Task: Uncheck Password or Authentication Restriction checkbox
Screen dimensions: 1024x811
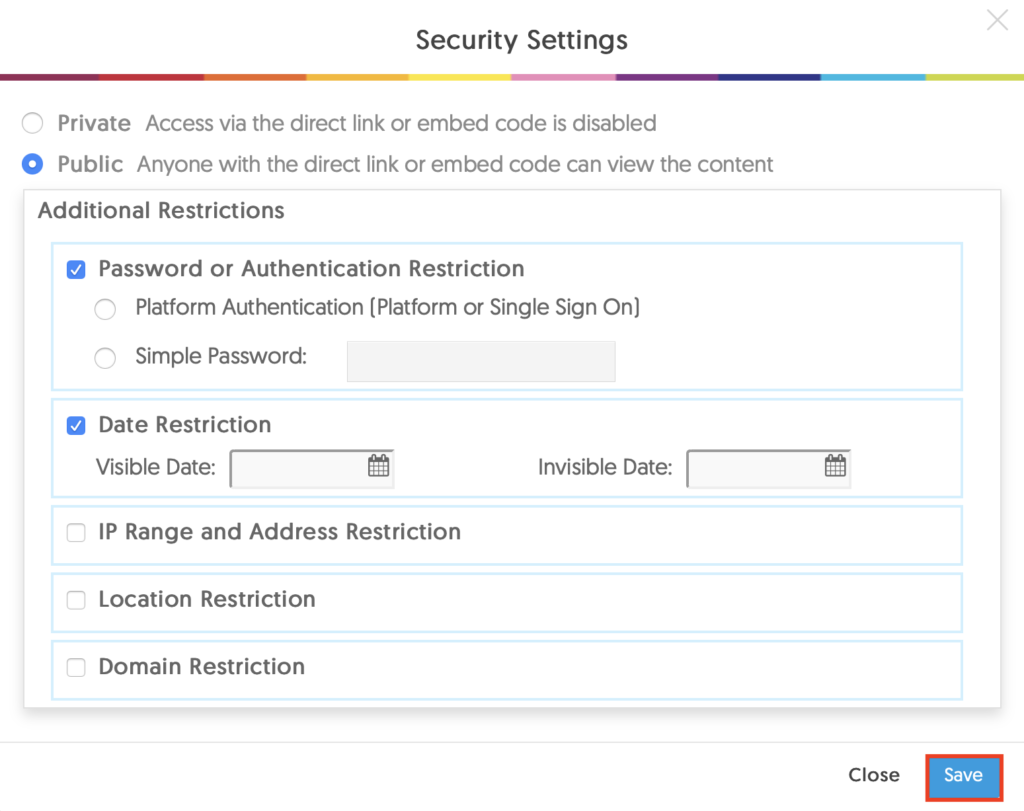Action: click(76, 269)
